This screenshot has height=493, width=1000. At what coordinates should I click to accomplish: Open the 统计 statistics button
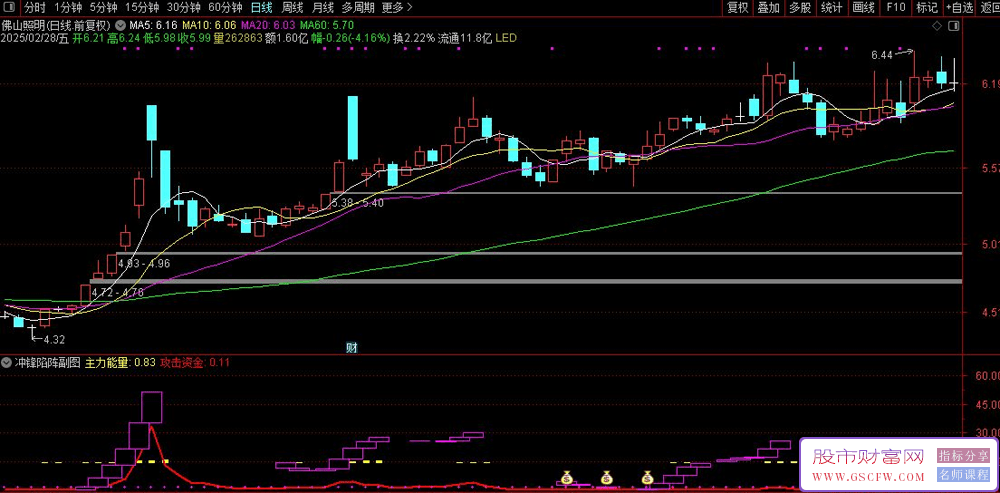pos(831,8)
